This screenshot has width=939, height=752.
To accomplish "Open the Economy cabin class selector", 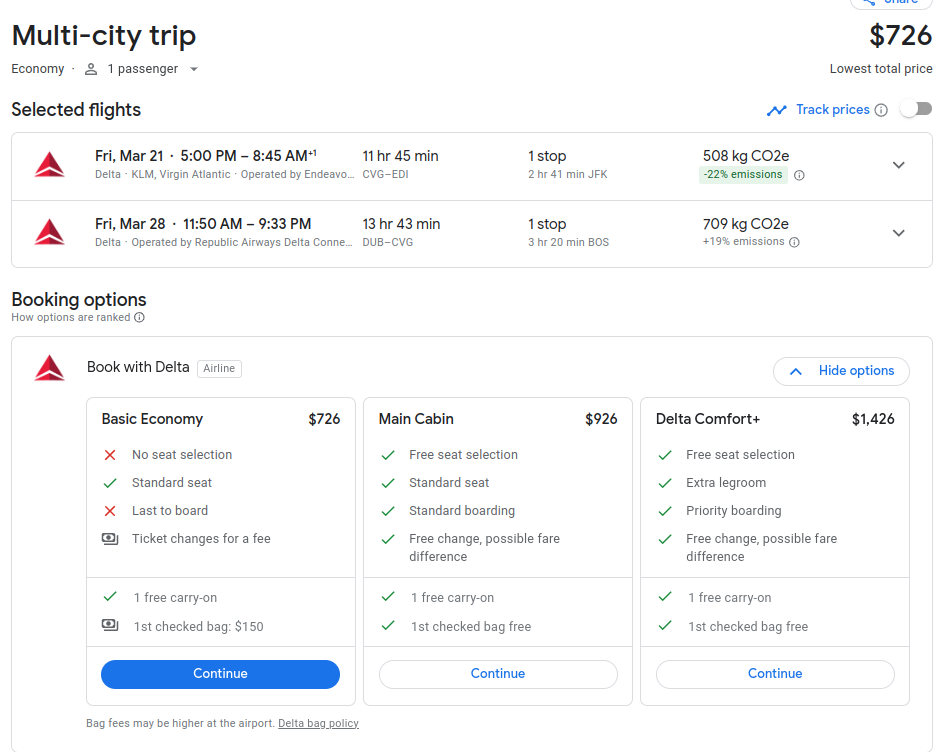I will (37, 69).
